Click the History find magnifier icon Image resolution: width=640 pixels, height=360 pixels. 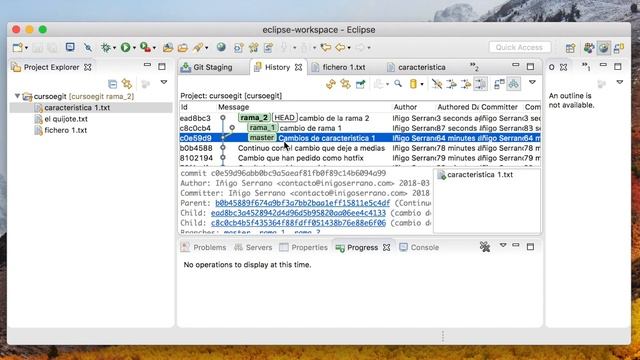[x=398, y=84]
